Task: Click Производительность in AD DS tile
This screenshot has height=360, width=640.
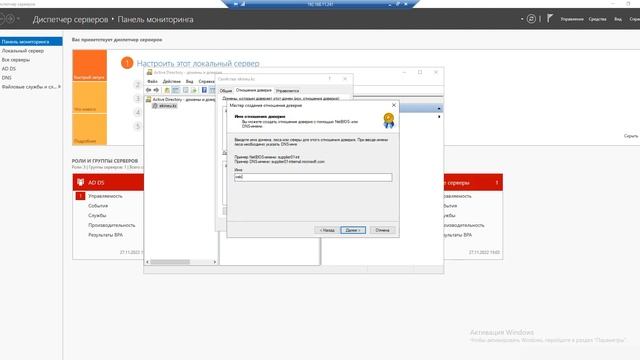Action: click(x=111, y=225)
